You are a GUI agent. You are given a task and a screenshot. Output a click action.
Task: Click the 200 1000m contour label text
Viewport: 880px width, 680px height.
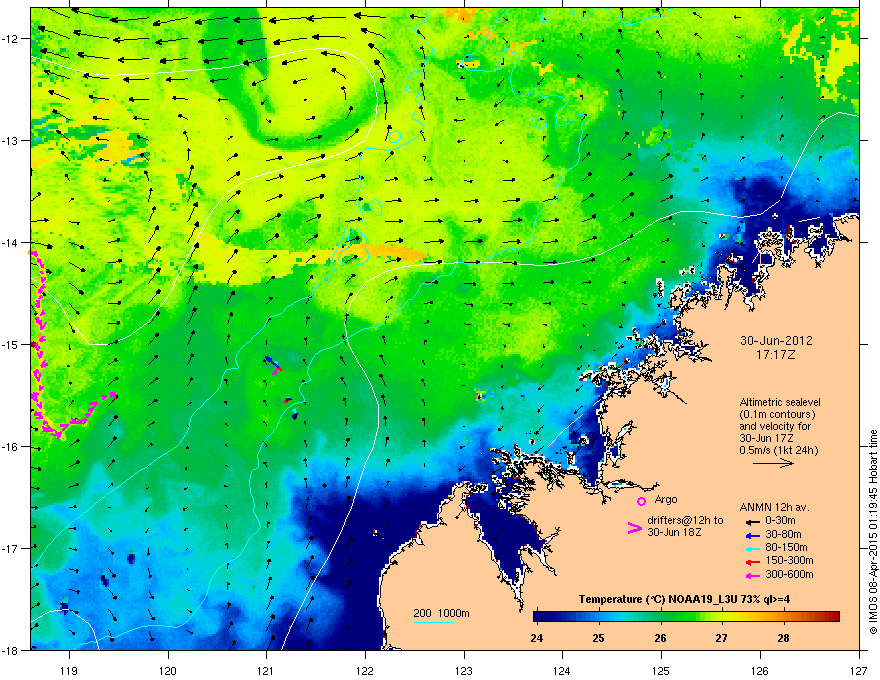(442, 613)
